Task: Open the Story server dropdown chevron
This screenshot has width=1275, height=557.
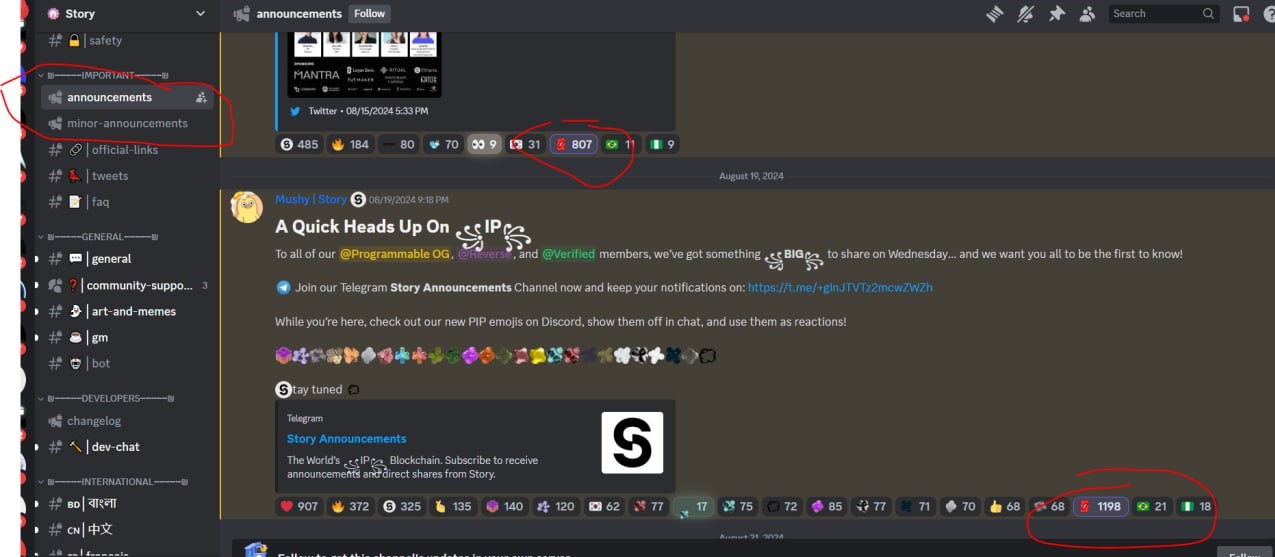Action: [x=200, y=14]
